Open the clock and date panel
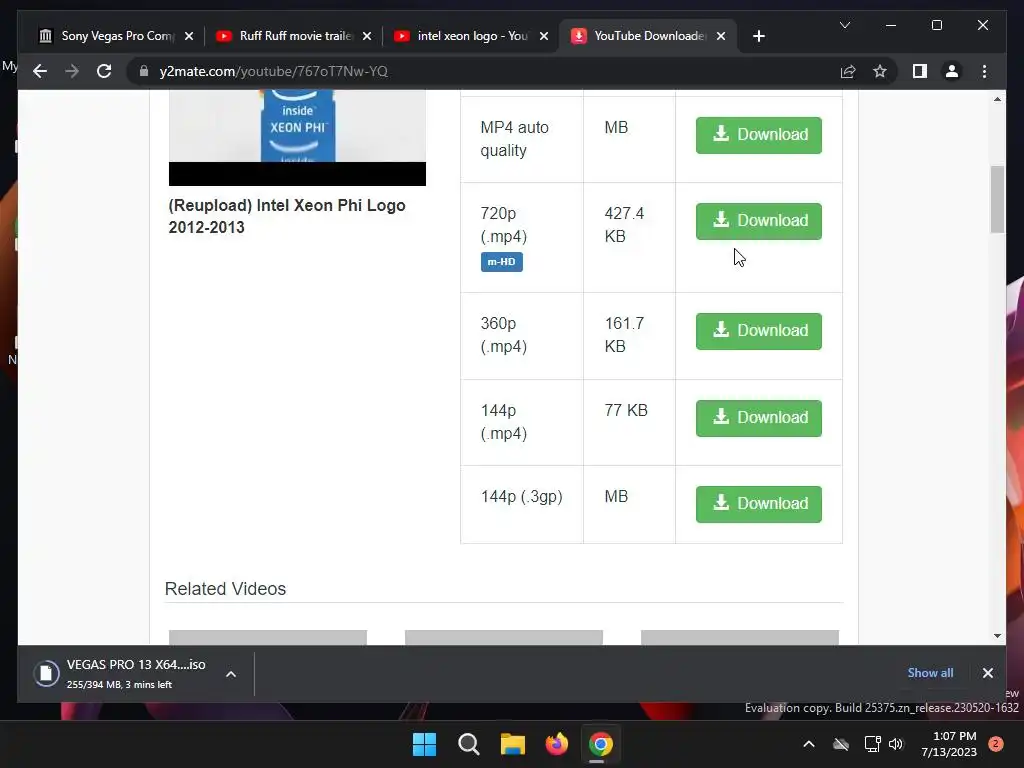Image resolution: width=1024 pixels, height=768 pixels. [x=949, y=744]
